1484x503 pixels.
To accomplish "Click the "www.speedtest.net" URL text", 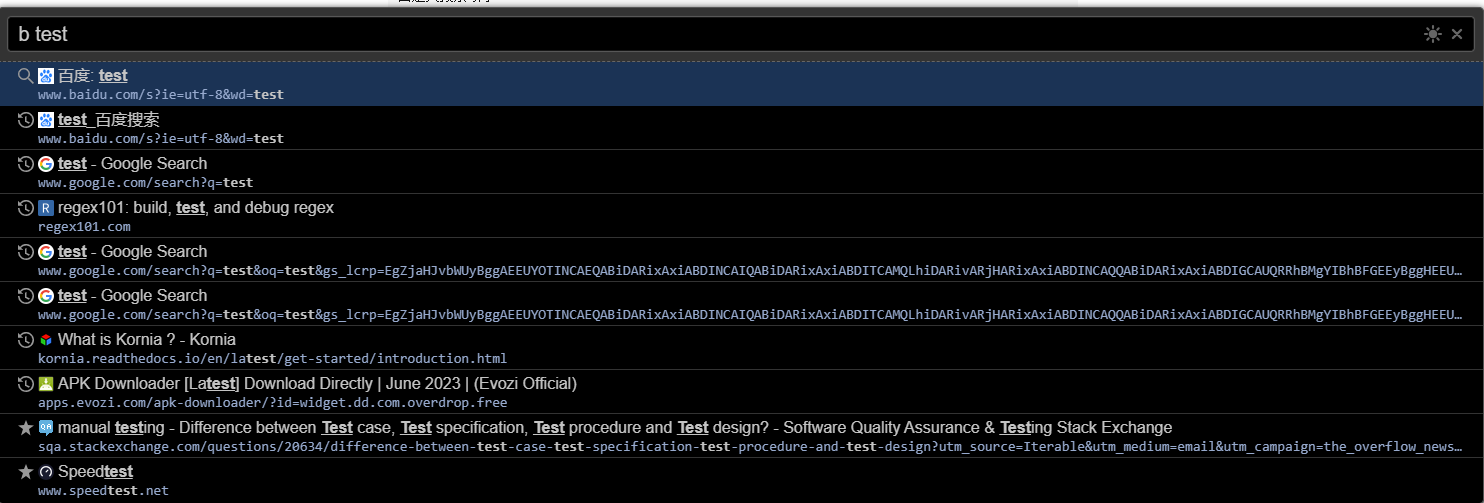I will pyautogui.click(x=103, y=491).
